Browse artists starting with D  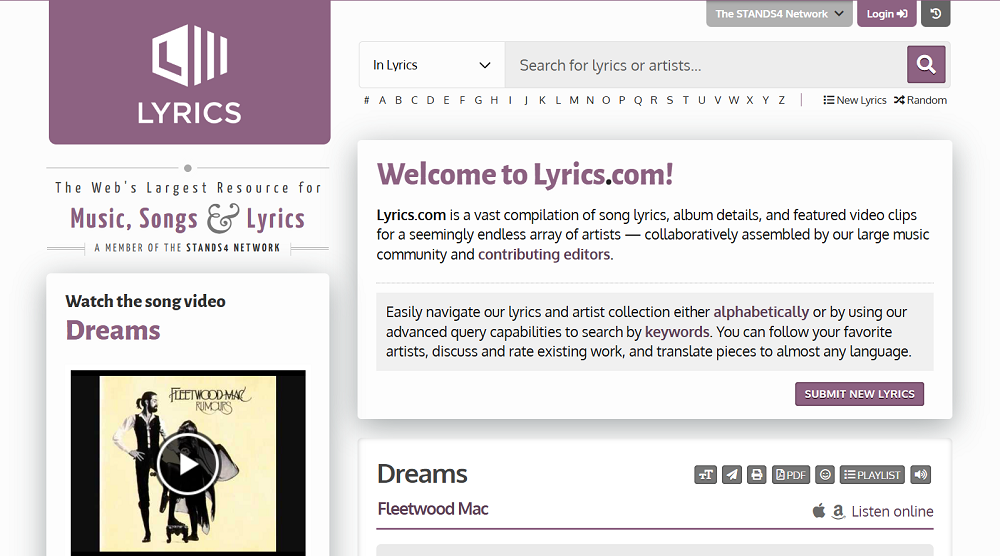coord(430,100)
